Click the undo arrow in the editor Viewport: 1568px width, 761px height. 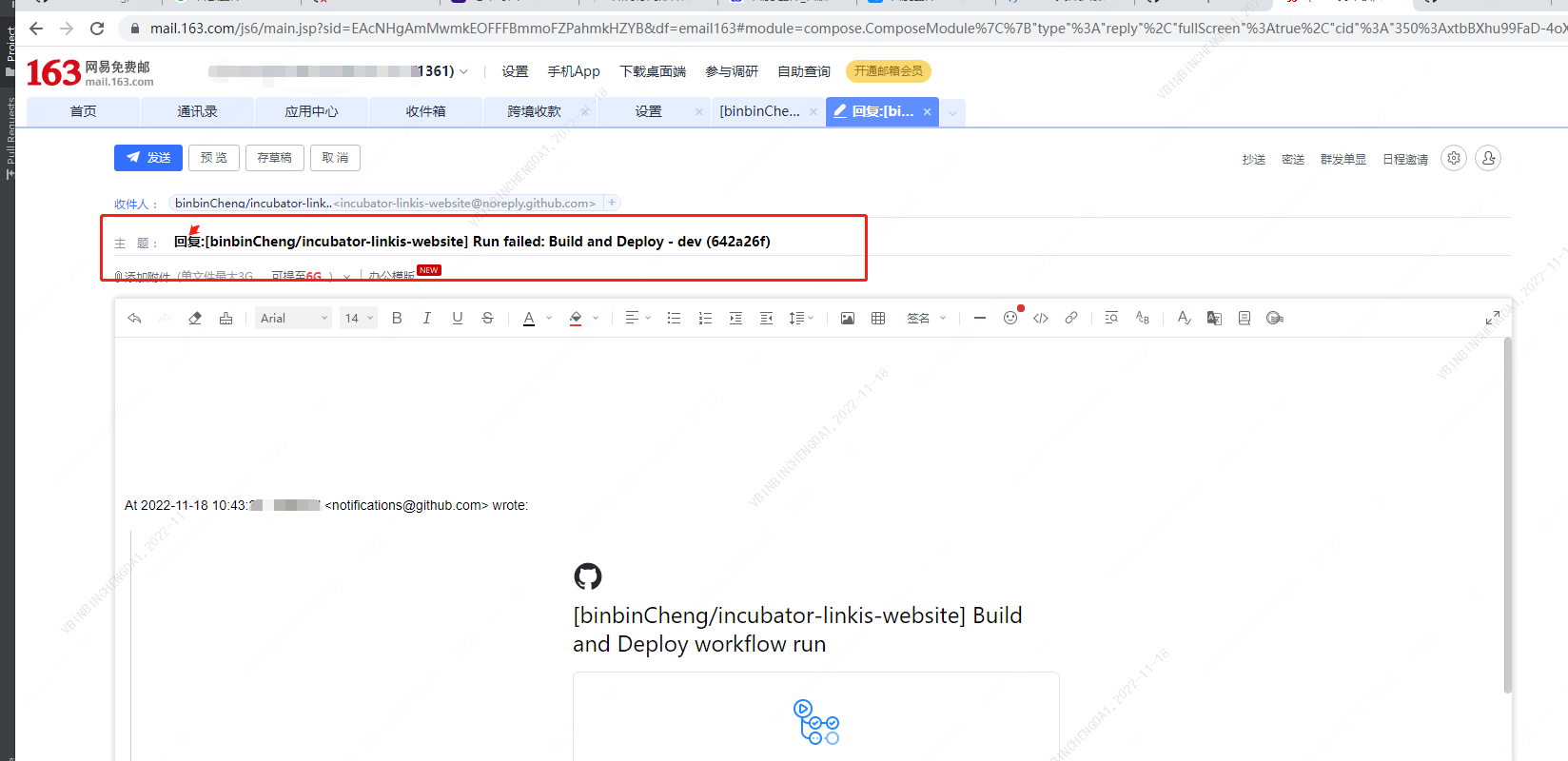134,318
